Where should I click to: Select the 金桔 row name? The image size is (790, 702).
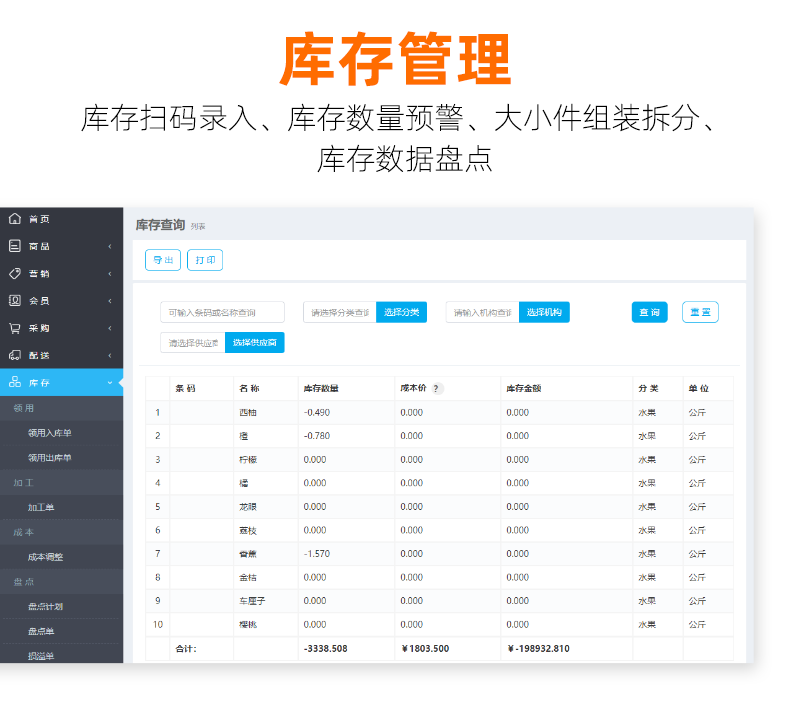tap(248, 578)
